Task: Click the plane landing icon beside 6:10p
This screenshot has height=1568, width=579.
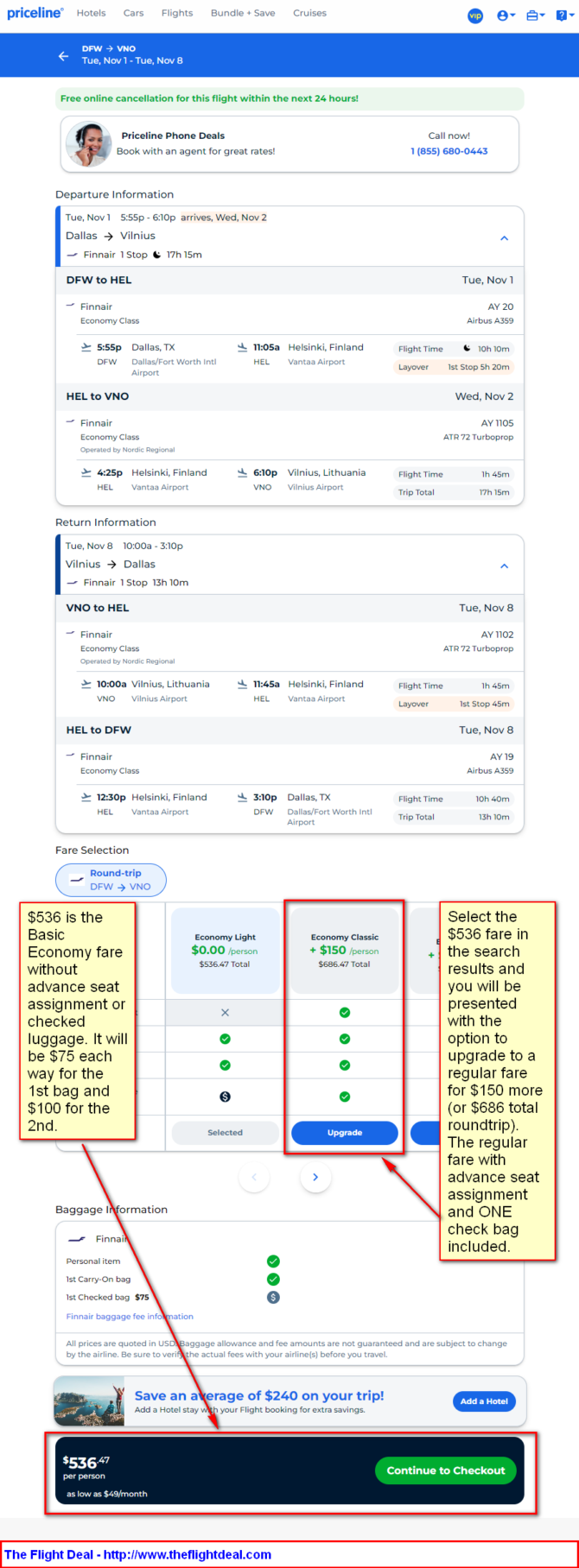Action: [x=242, y=472]
